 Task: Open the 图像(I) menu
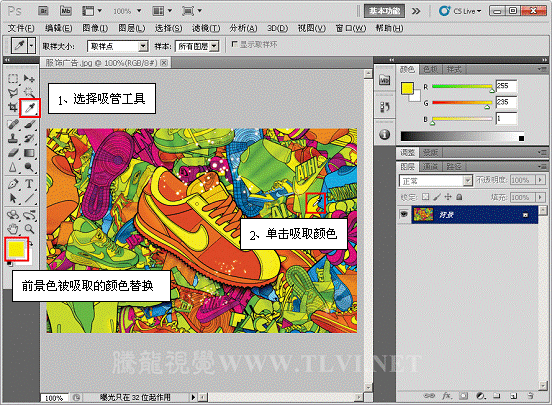point(95,28)
